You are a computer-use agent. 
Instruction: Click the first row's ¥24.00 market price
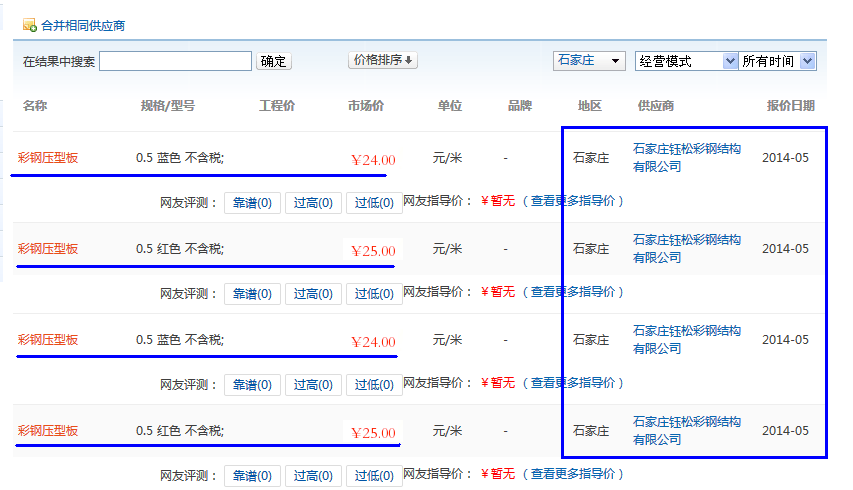373,160
